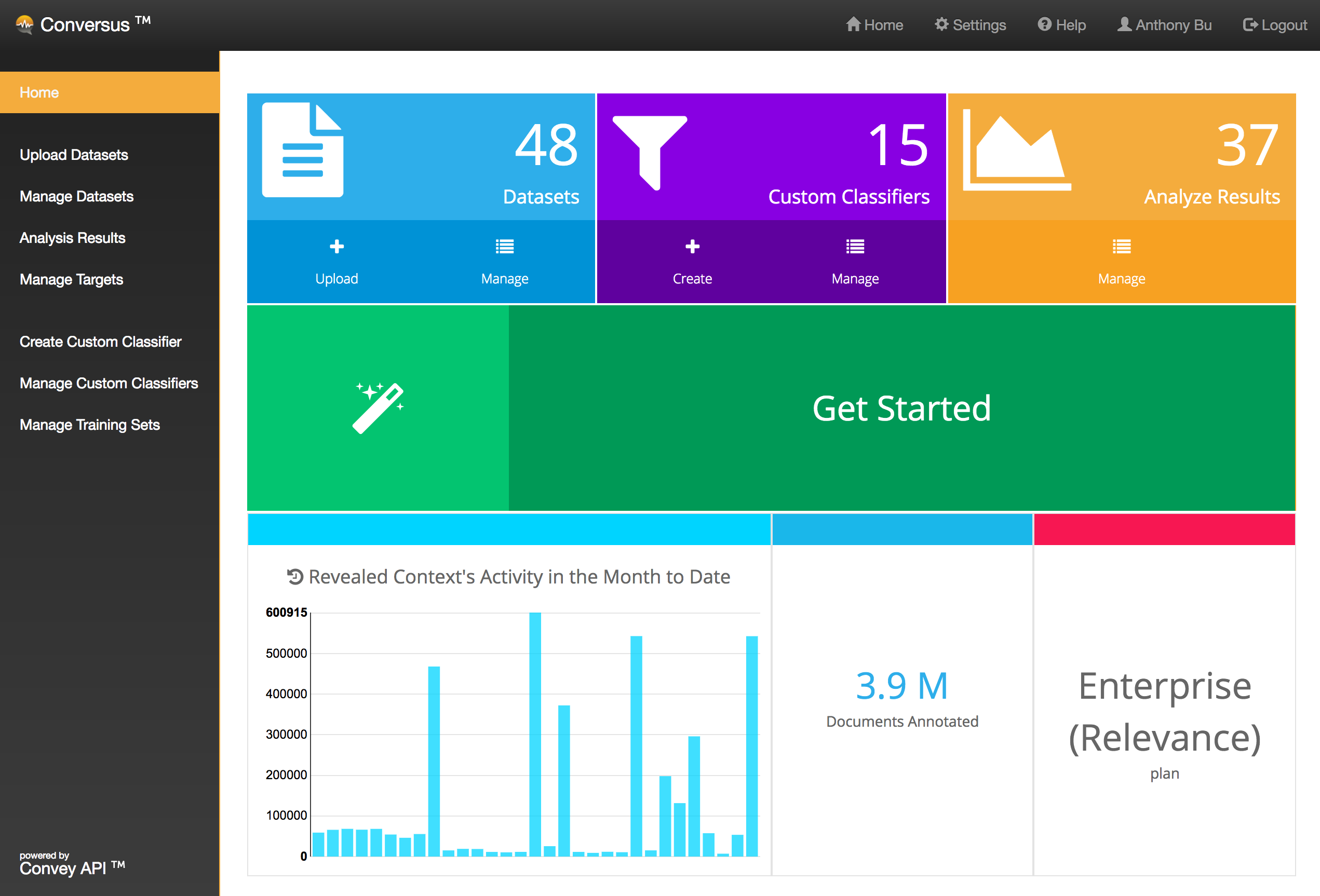
Task: Click the tallest bar in activity chart
Action: (534, 734)
